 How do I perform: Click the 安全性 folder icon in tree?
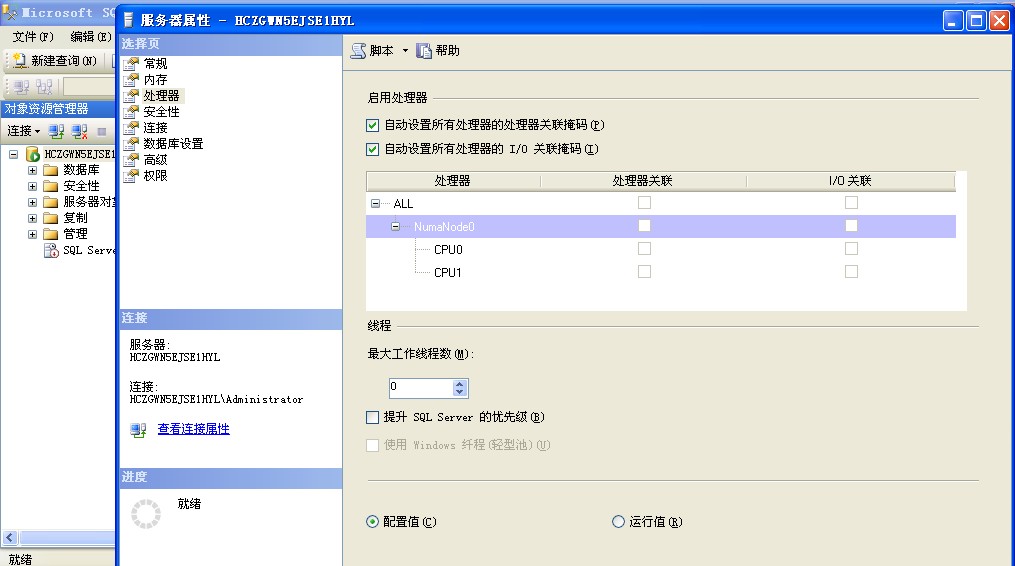(x=50, y=186)
